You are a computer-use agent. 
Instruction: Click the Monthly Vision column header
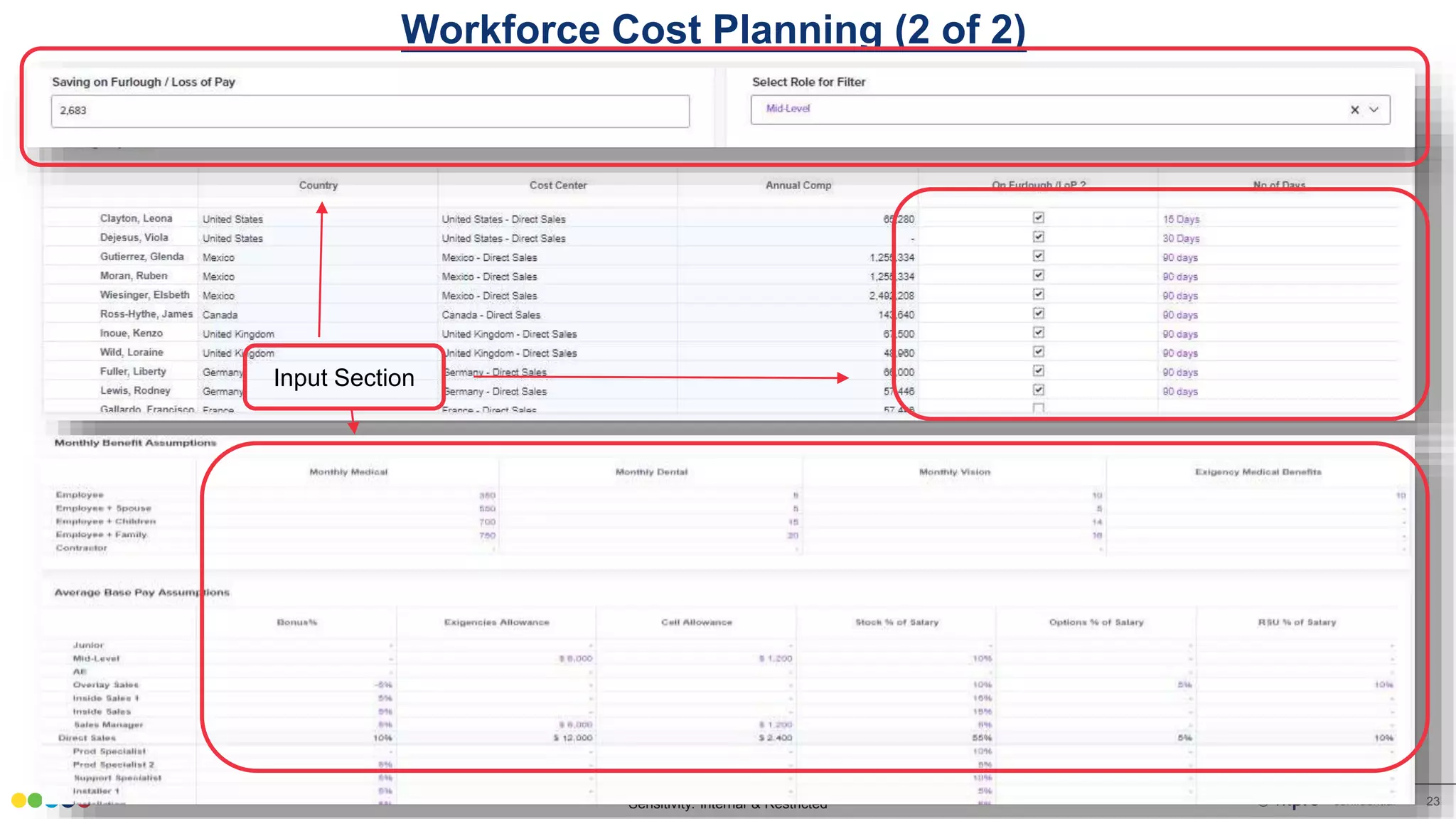(954, 472)
